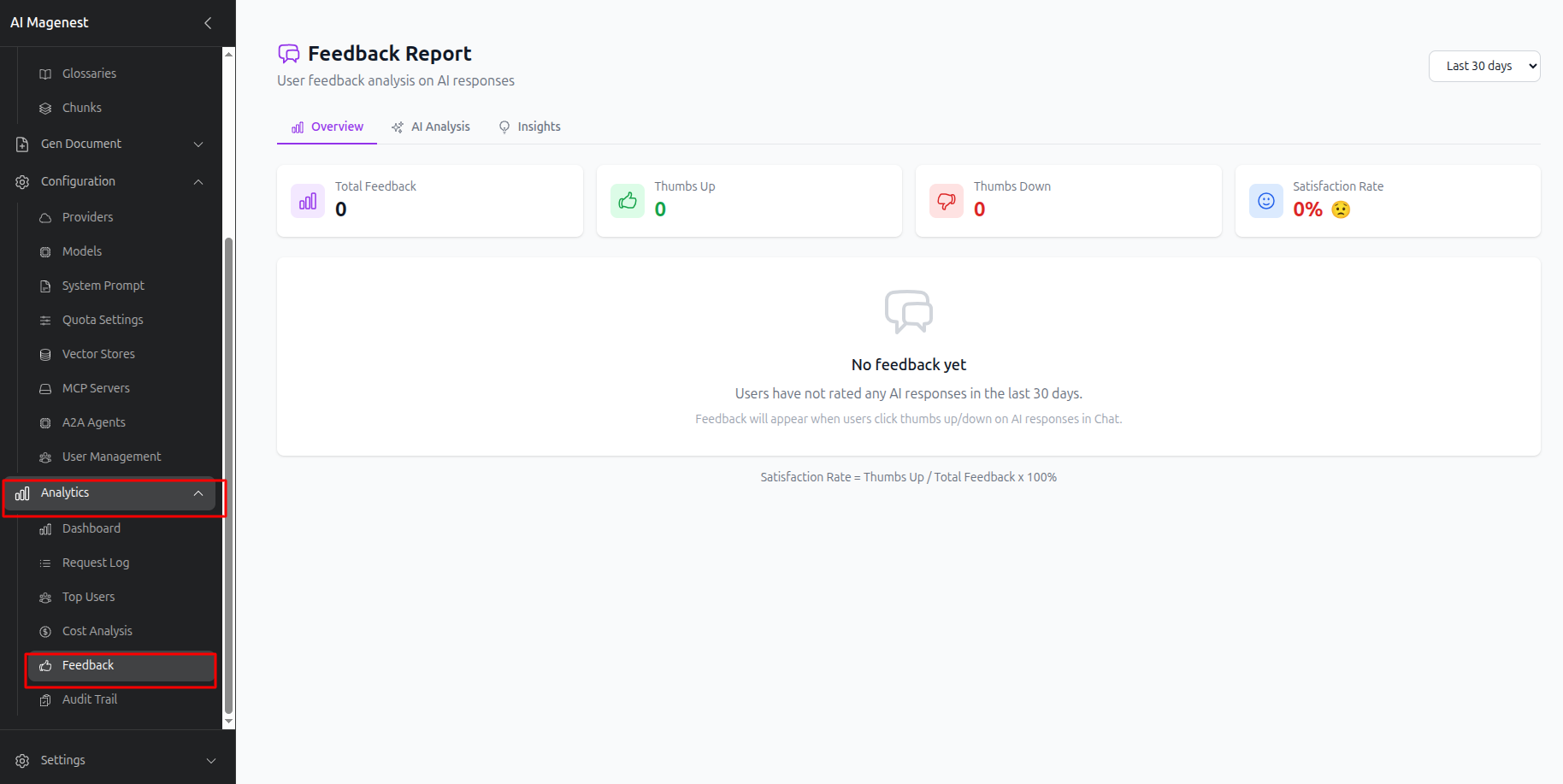Expand the Settings chevron
1563x784 pixels.
(x=211, y=761)
